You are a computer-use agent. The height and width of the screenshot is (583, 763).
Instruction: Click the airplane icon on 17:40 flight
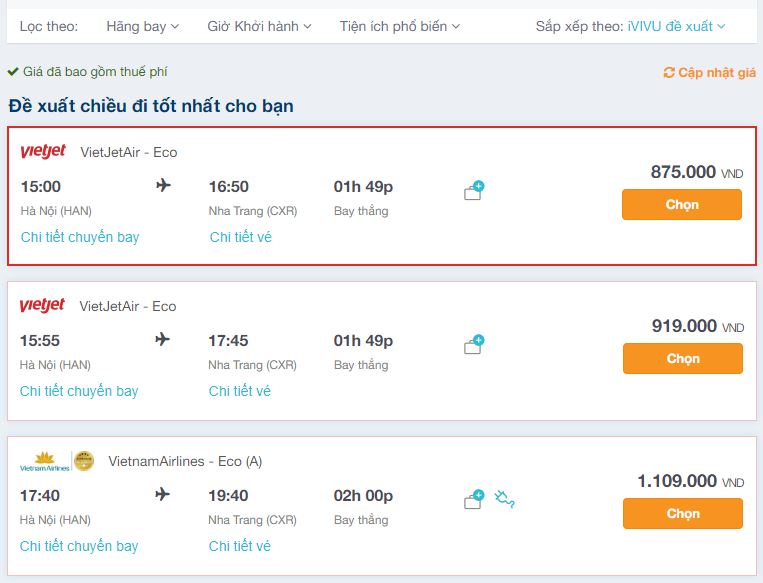pyautogui.click(x=163, y=494)
